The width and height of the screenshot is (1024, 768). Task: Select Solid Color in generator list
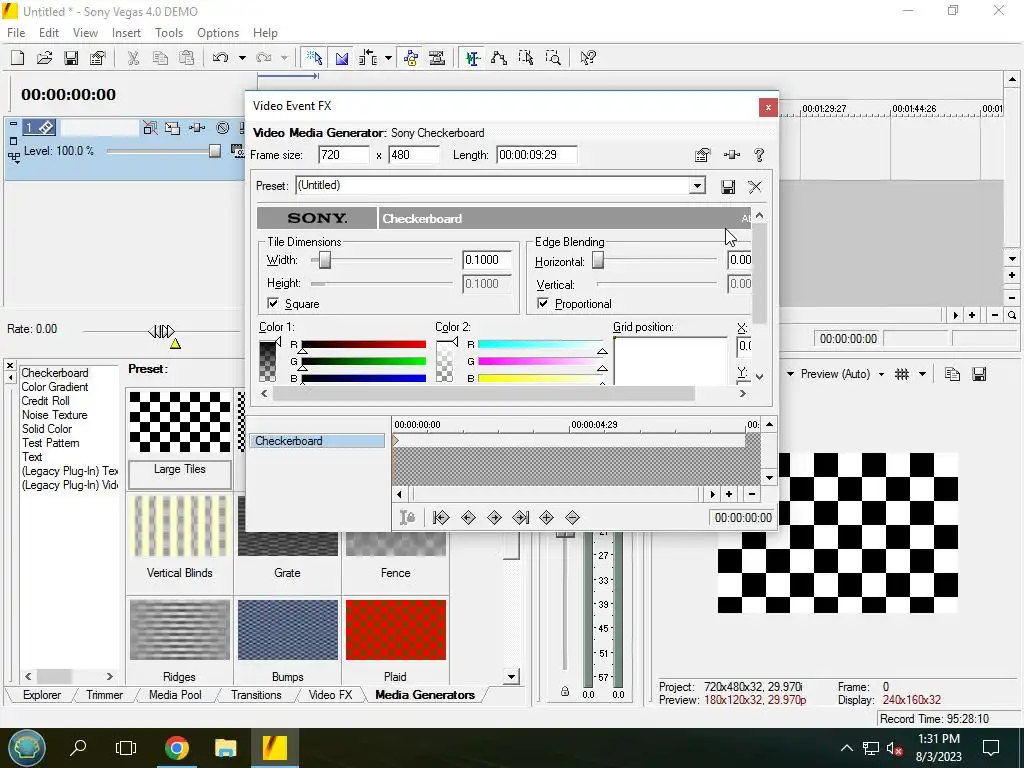click(x=47, y=429)
